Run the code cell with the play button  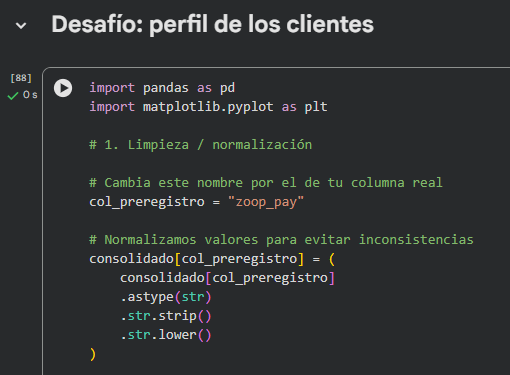[63, 88]
